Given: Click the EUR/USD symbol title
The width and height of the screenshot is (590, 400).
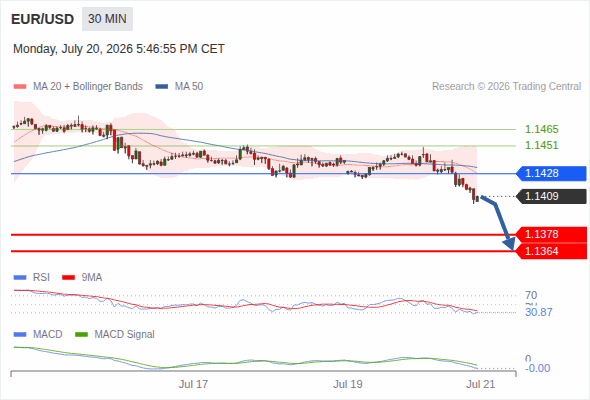Looking at the screenshot, I should tap(43, 19).
